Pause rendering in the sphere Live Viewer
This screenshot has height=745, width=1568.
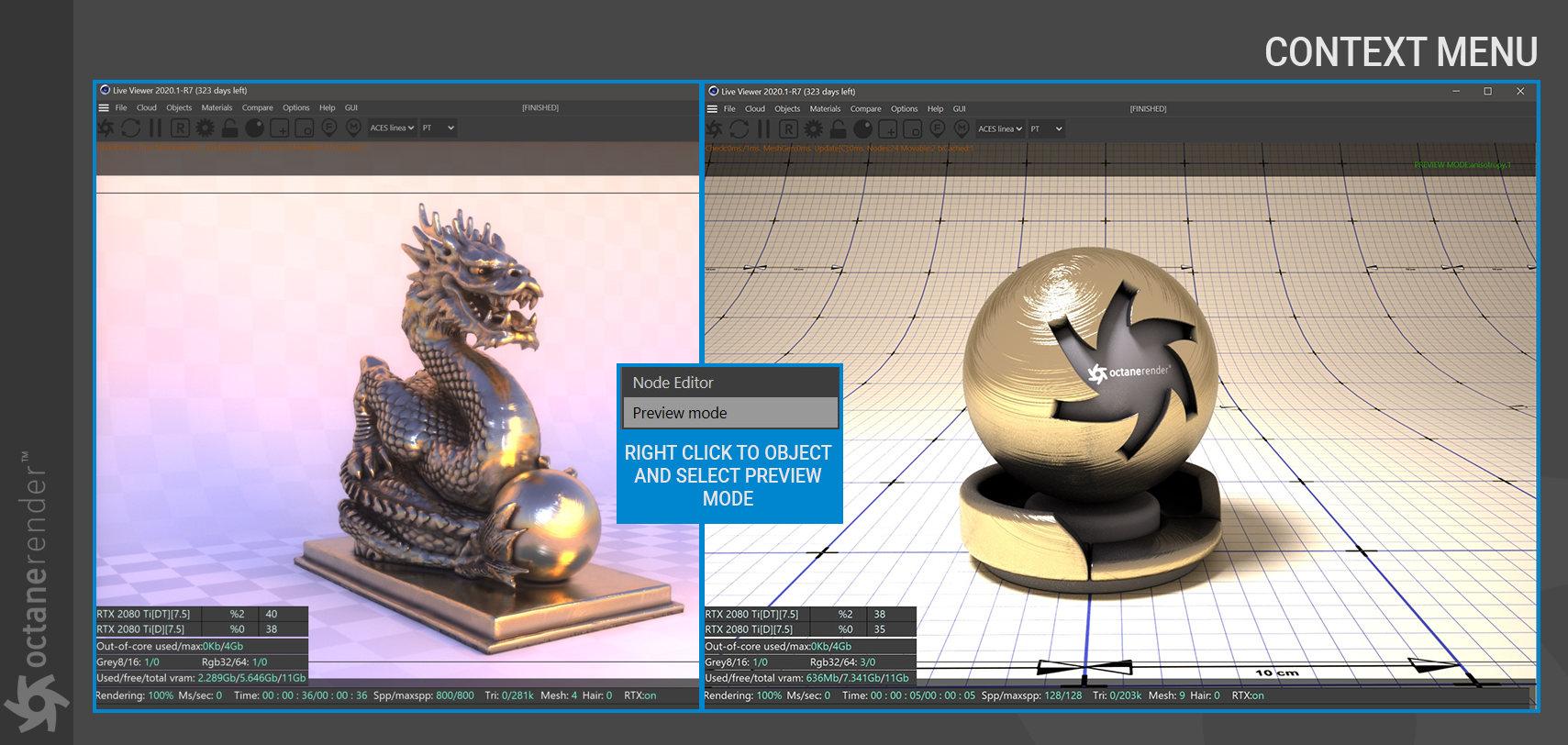(x=763, y=129)
